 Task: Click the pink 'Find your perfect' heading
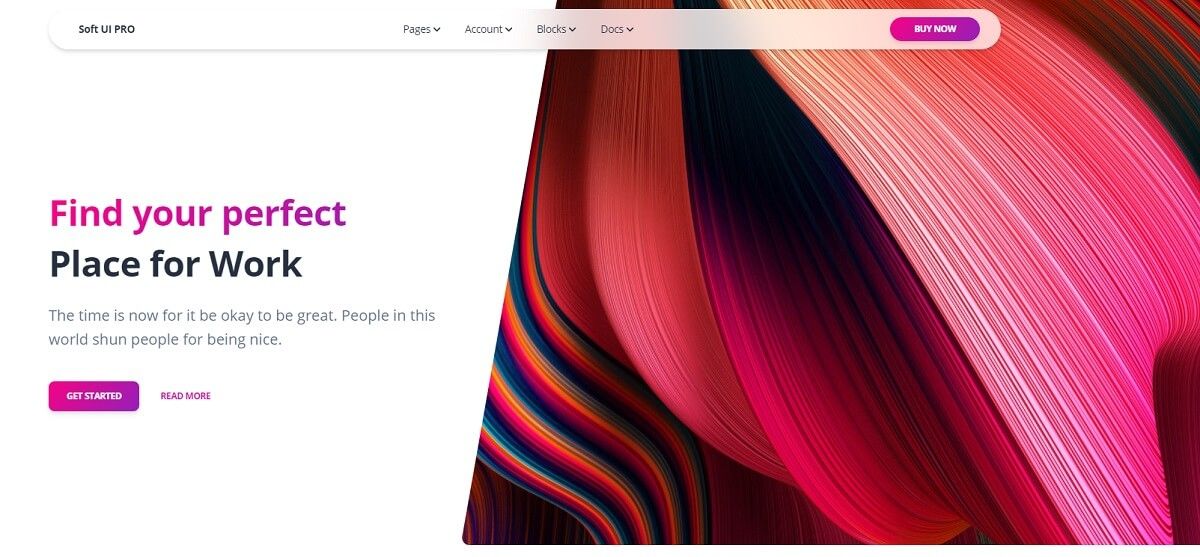[198, 213]
